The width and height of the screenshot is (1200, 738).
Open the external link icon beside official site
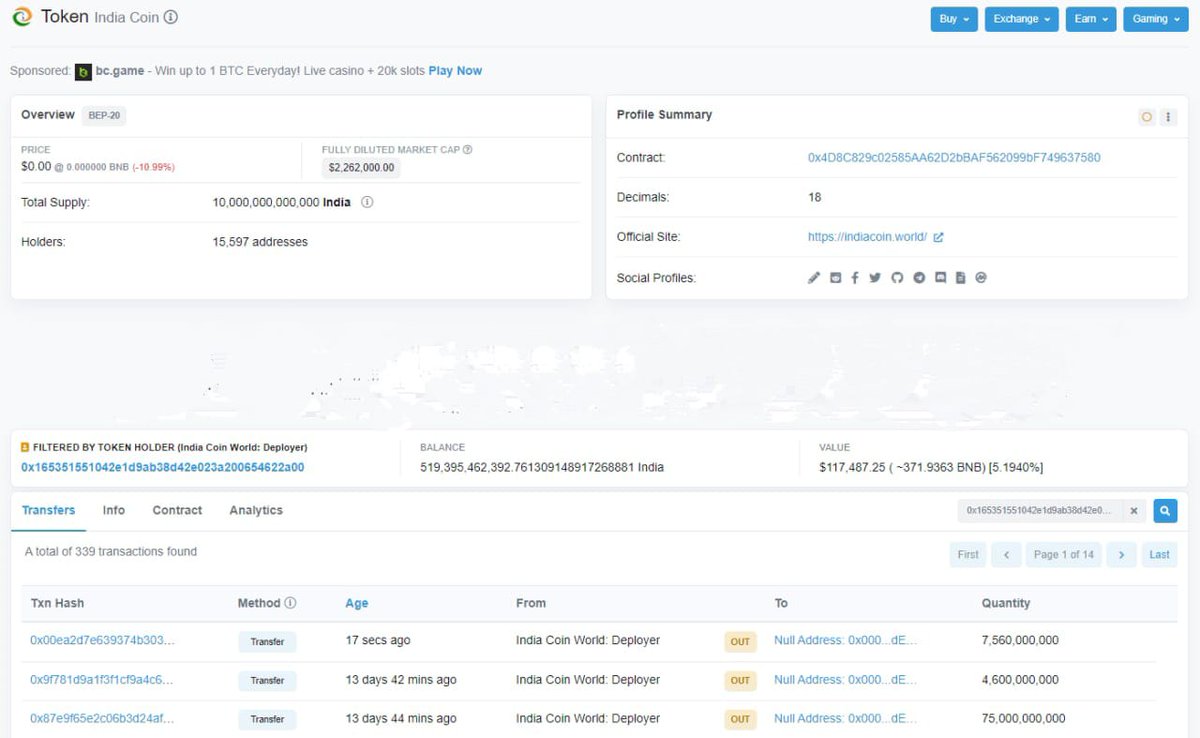(x=938, y=238)
